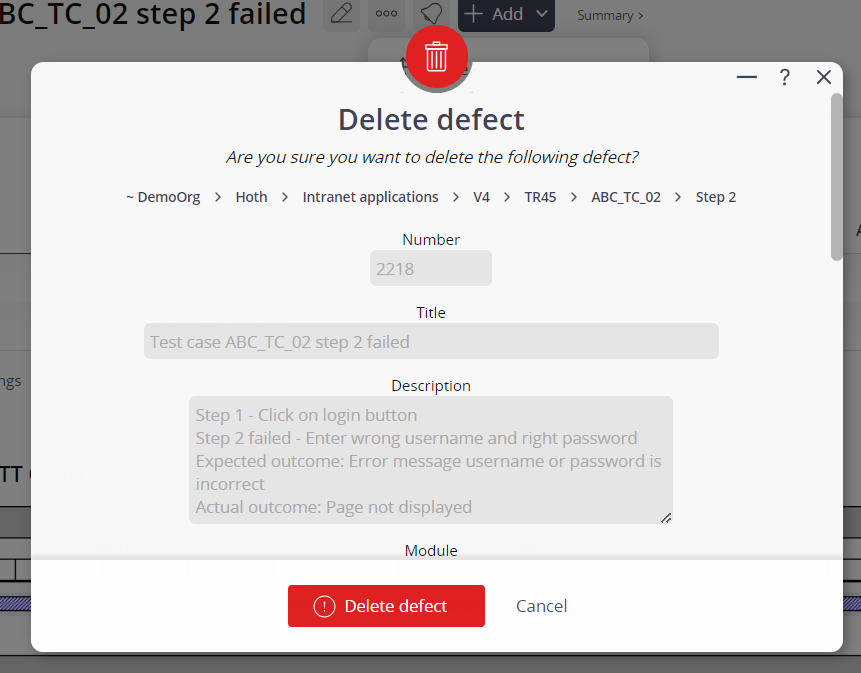Screen dimensions: 861x673
Task: Open ABC_TC_02 breadcrumb item
Action: 626,197
